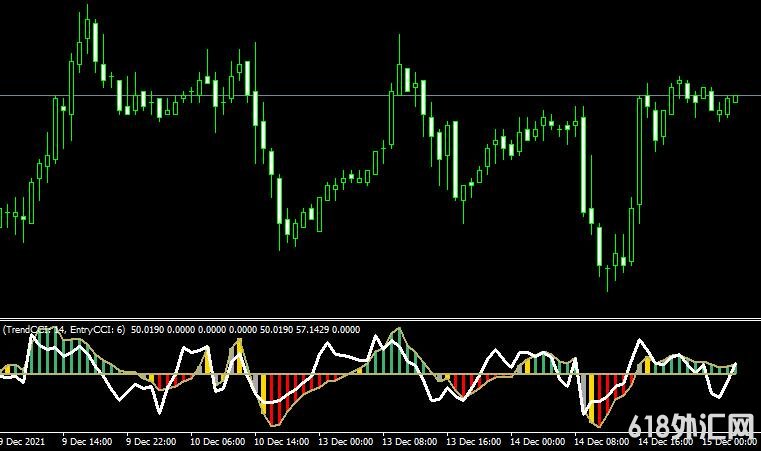Screen dimensions: 761x451
Task: Click the lowest candlestick wick on chart
Action: [608, 282]
